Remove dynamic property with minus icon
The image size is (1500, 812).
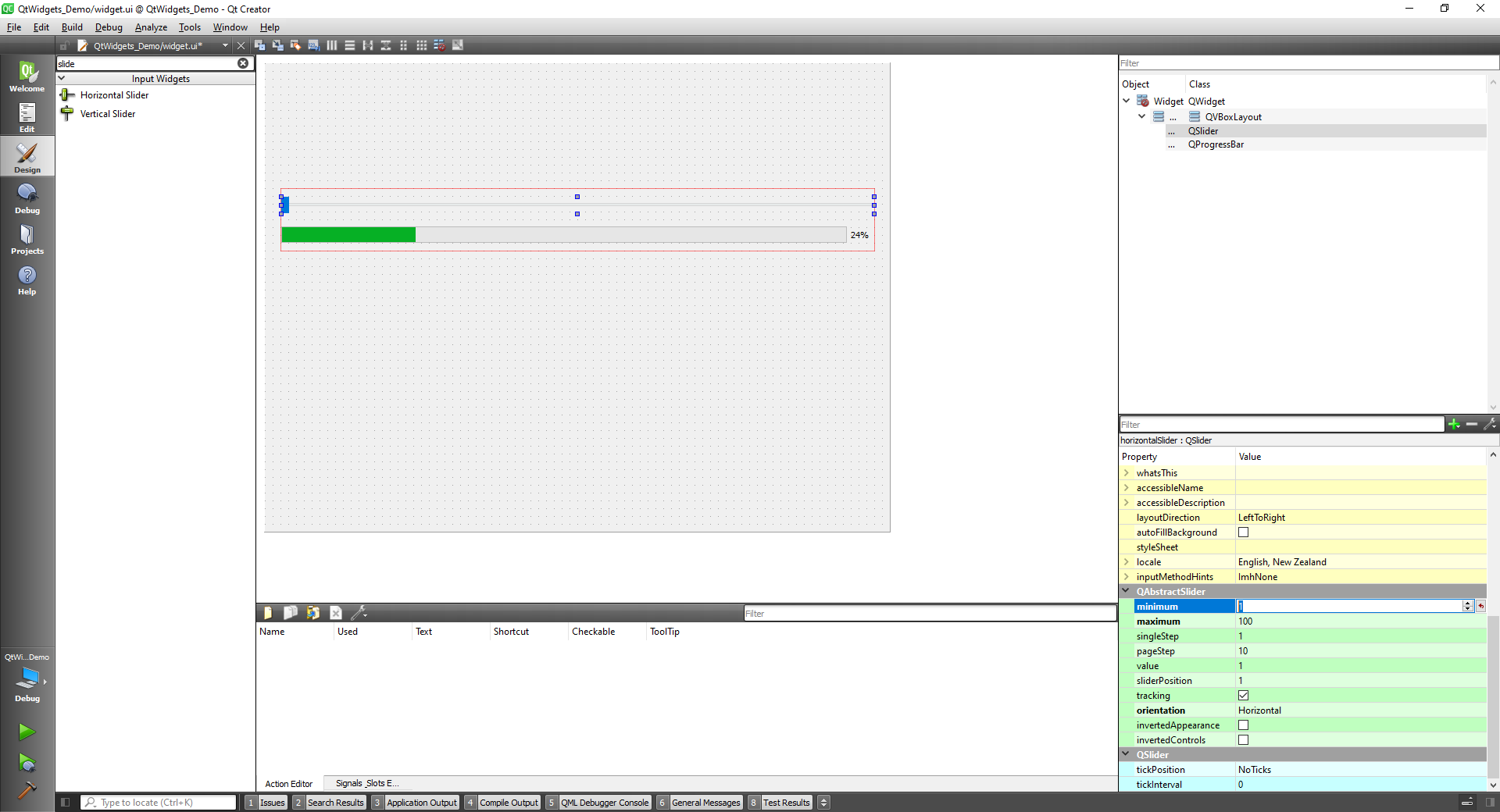pos(1472,424)
